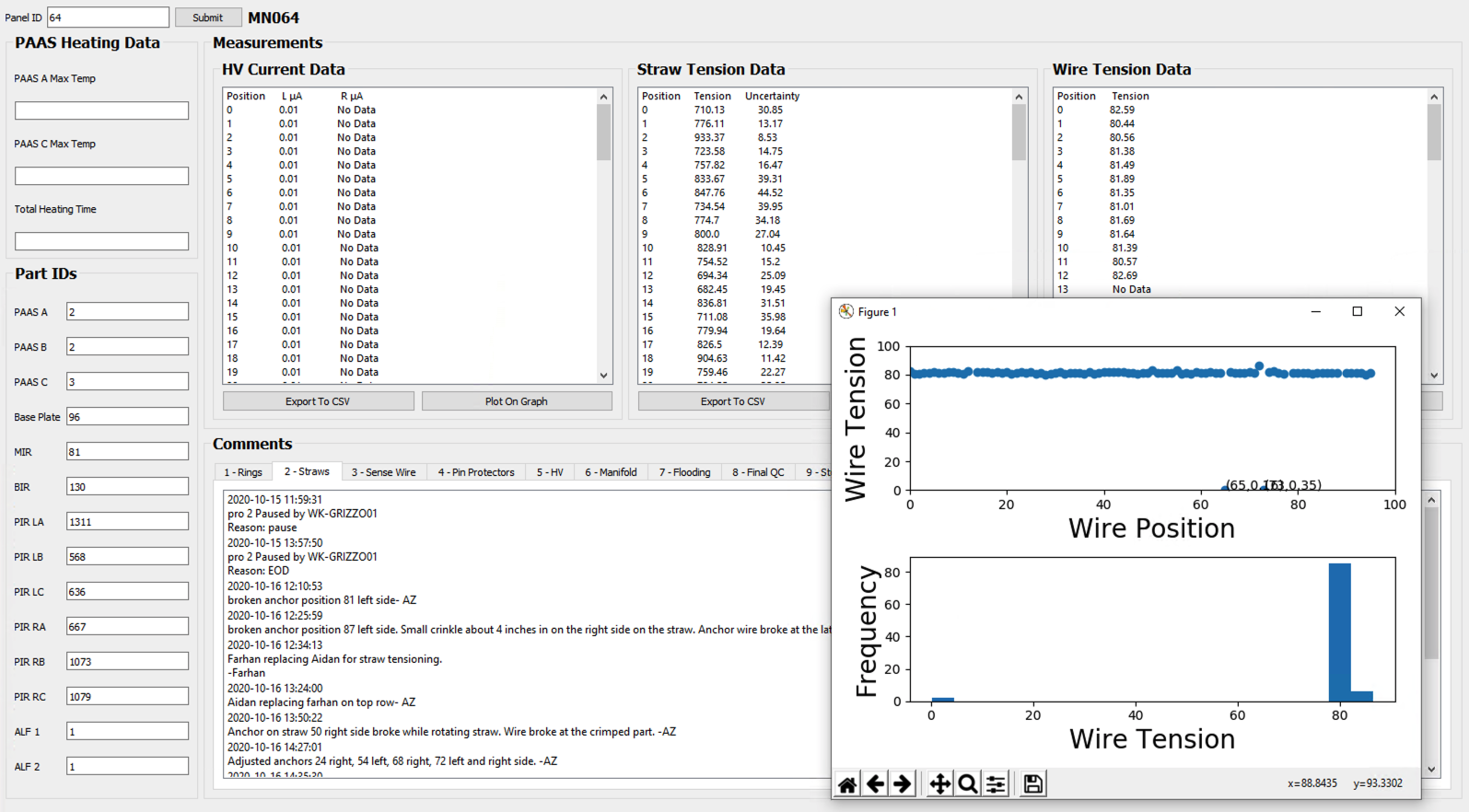
Task: Save the figure with the disk icon
Action: pos(1032,783)
